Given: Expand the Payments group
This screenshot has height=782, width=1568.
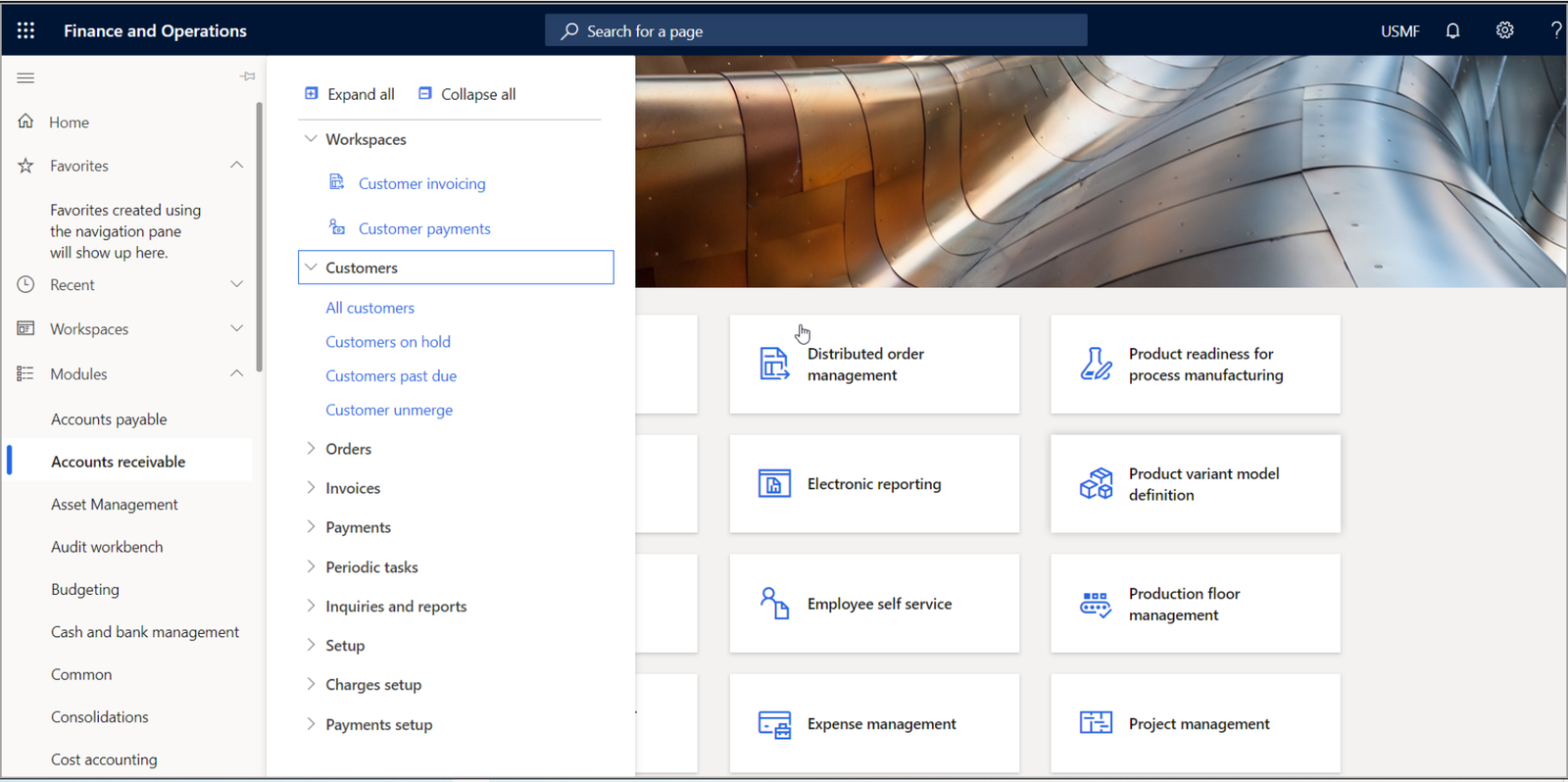Looking at the screenshot, I should click(x=311, y=526).
